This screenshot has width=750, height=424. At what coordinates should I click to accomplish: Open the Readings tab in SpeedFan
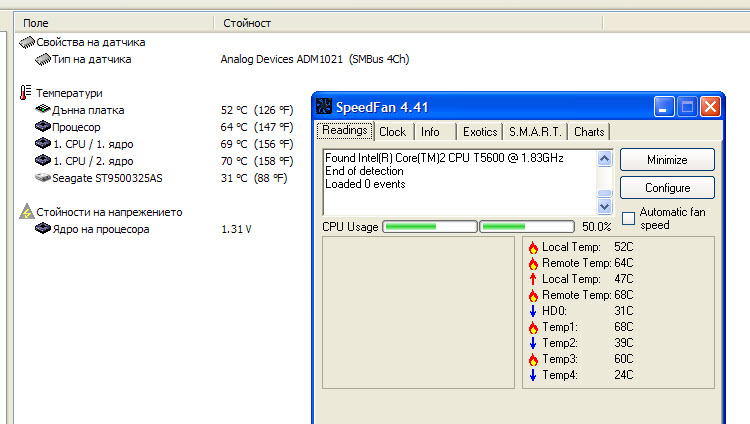point(344,131)
